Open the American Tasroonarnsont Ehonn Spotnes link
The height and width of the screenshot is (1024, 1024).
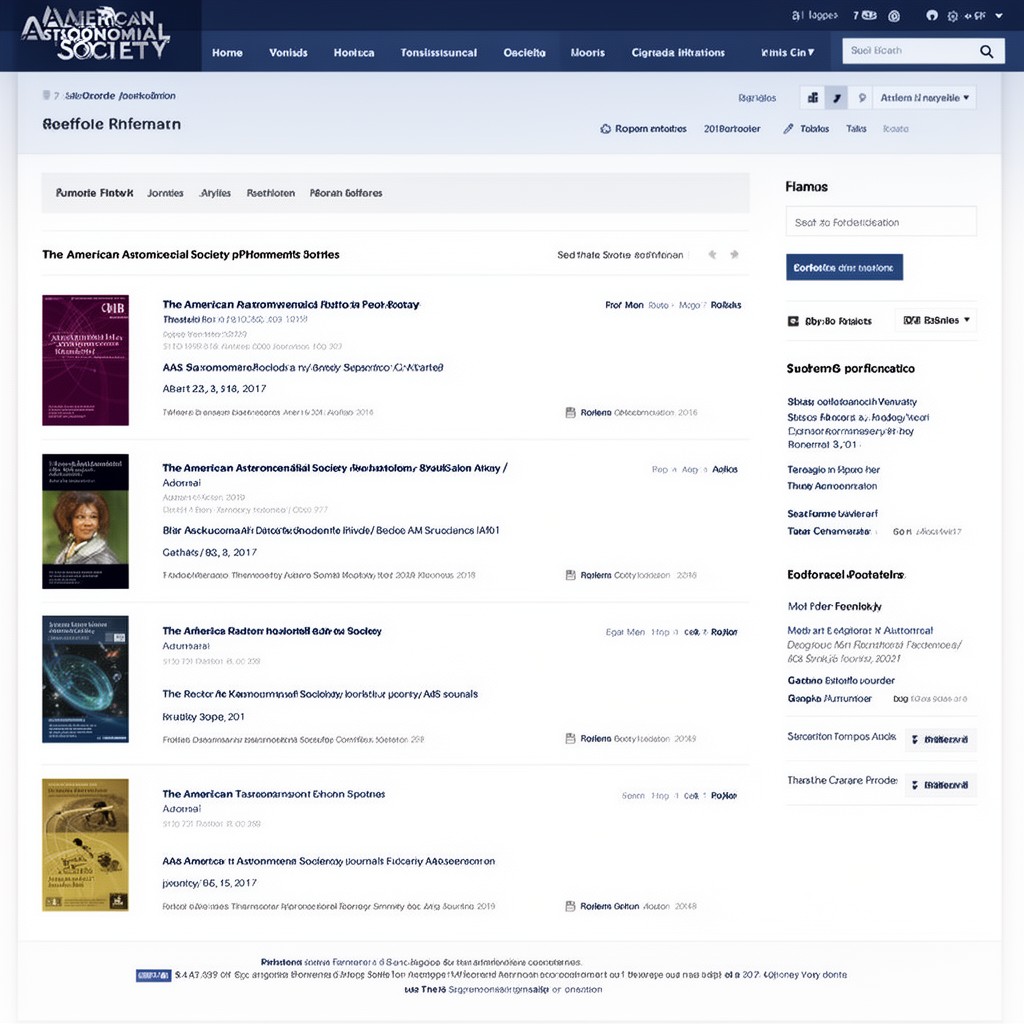tap(274, 794)
